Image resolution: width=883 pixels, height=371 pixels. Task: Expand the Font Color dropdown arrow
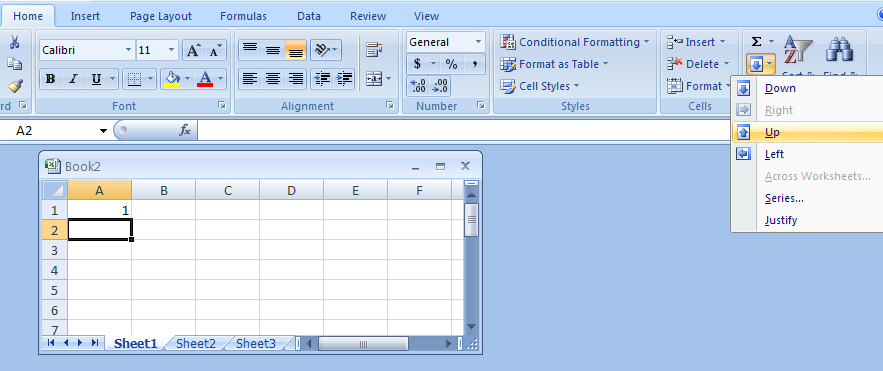click(x=221, y=79)
